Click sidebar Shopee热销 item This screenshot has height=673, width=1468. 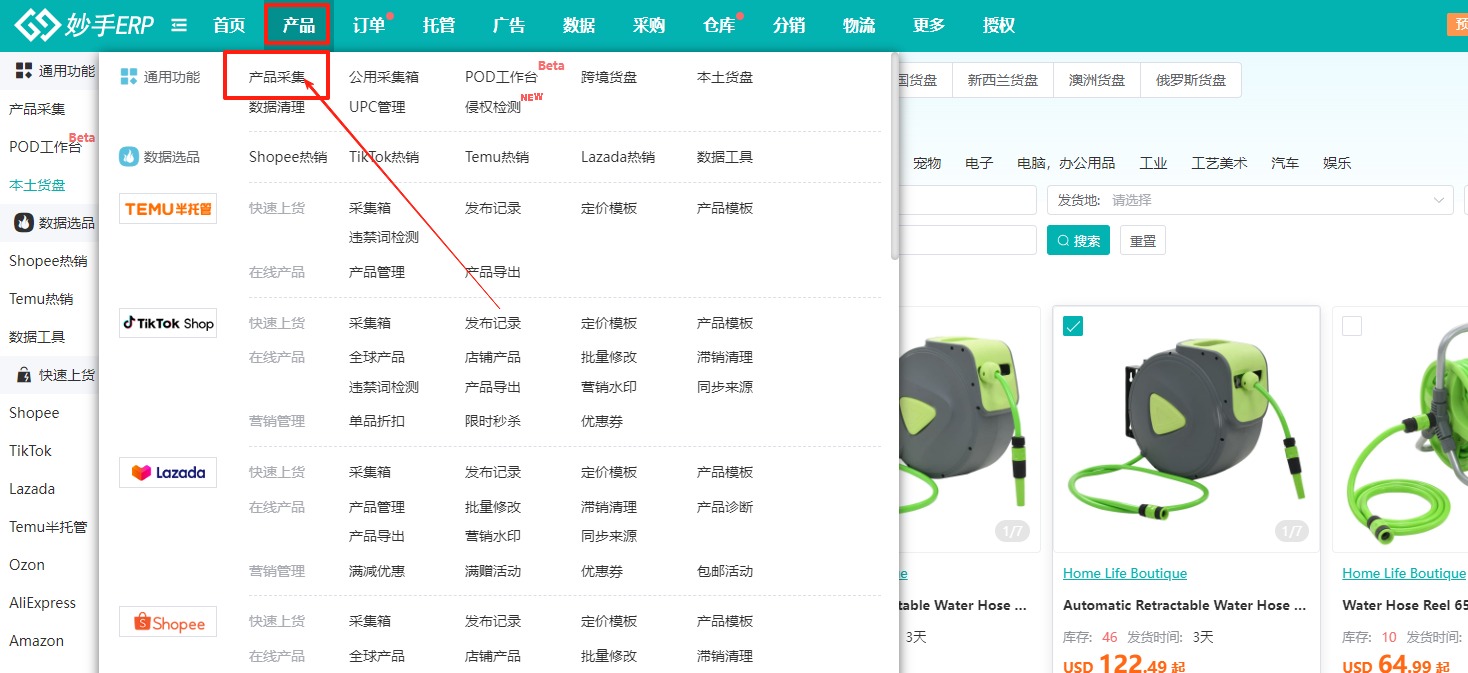tap(48, 261)
